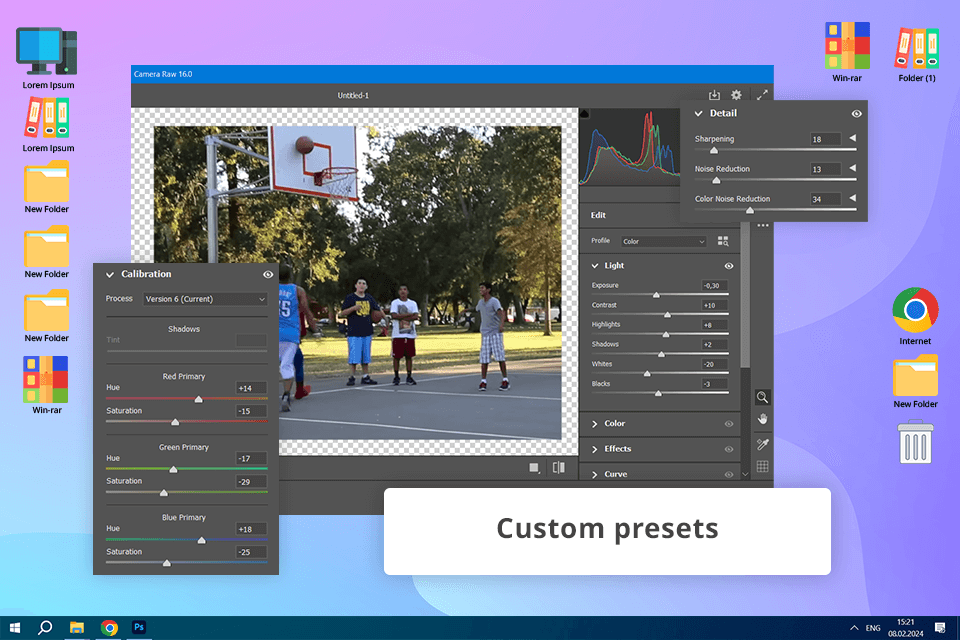960x640 pixels.
Task: Click the Color Noise Reduction value field
Action: (825, 199)
